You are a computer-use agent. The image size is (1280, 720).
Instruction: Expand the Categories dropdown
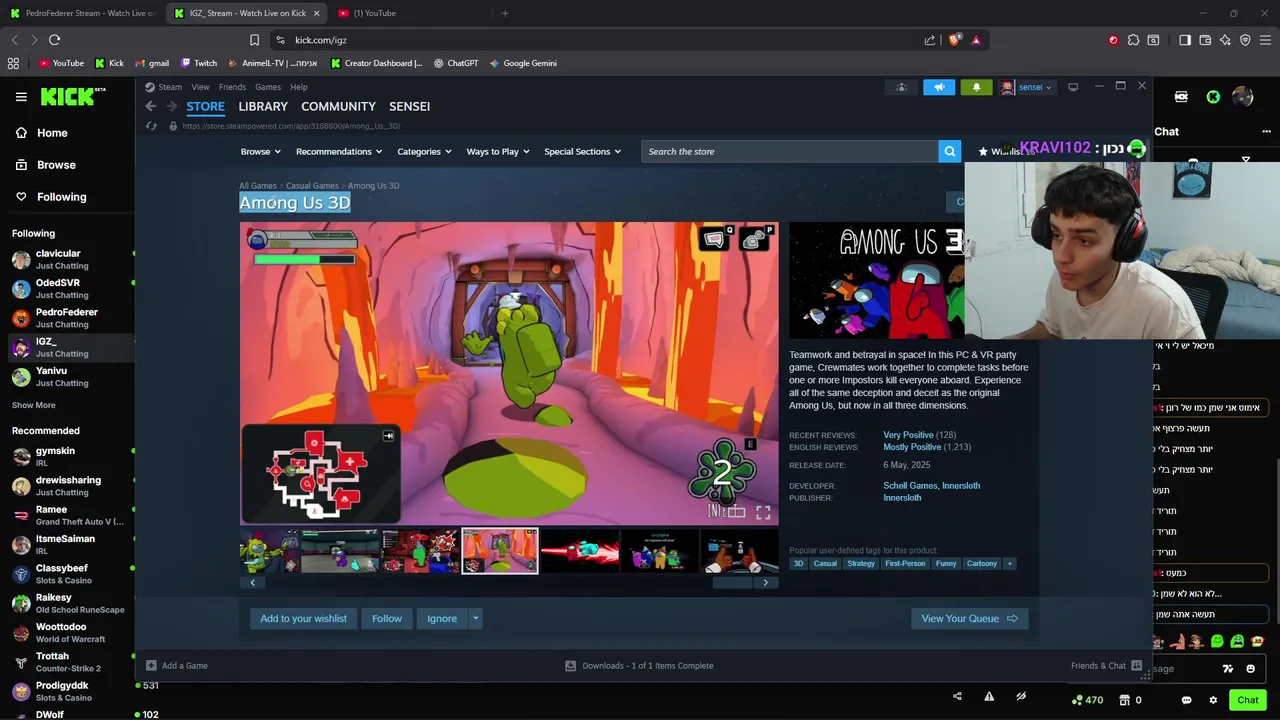click(424, 151)
